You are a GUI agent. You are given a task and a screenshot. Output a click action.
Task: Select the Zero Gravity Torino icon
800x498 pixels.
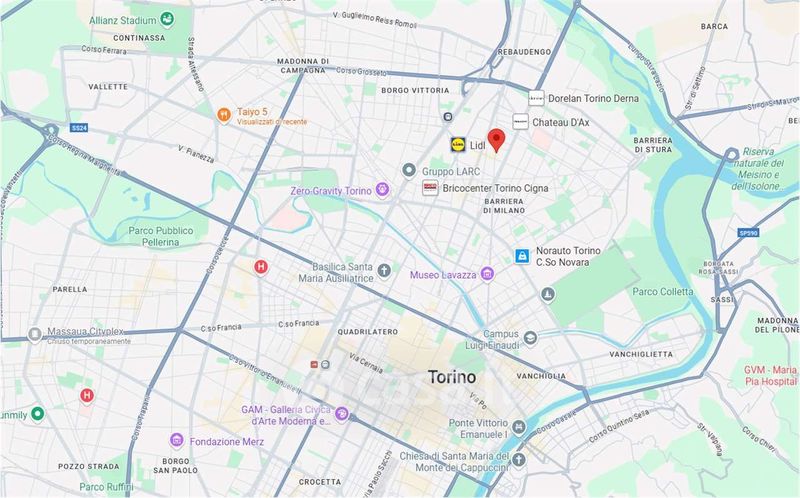(x=382, y=190)
